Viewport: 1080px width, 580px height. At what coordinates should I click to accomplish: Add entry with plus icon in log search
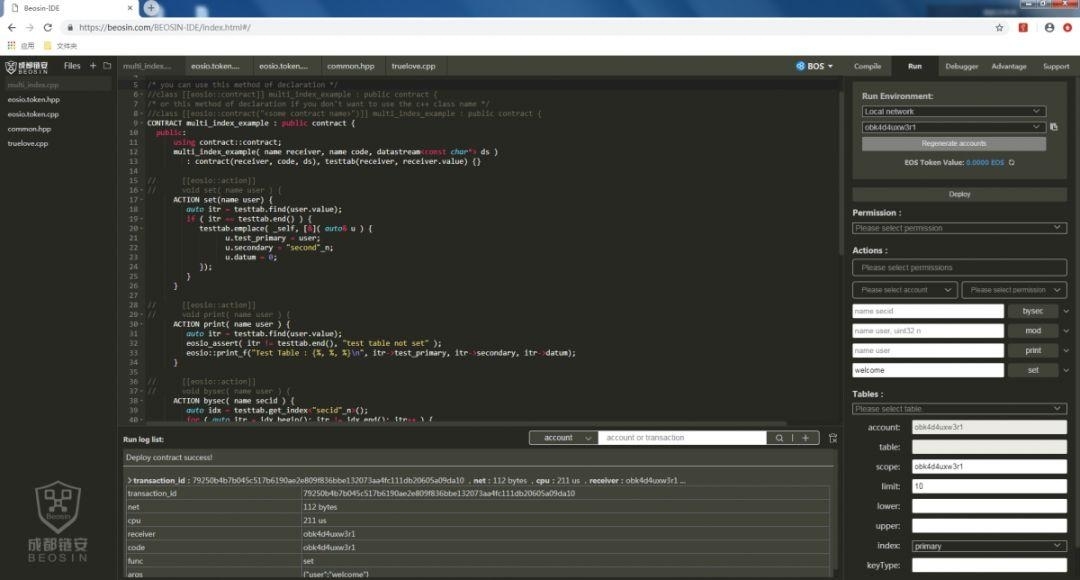click(x=805, y=438)
